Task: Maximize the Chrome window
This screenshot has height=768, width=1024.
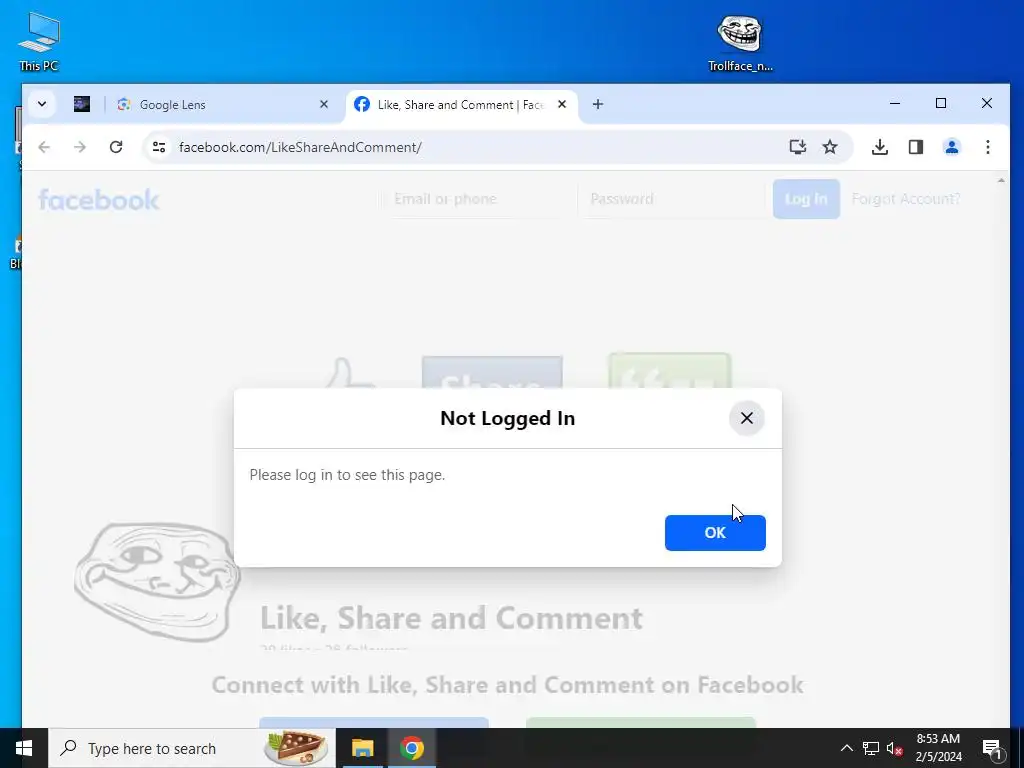Action: tap(940, 104)
